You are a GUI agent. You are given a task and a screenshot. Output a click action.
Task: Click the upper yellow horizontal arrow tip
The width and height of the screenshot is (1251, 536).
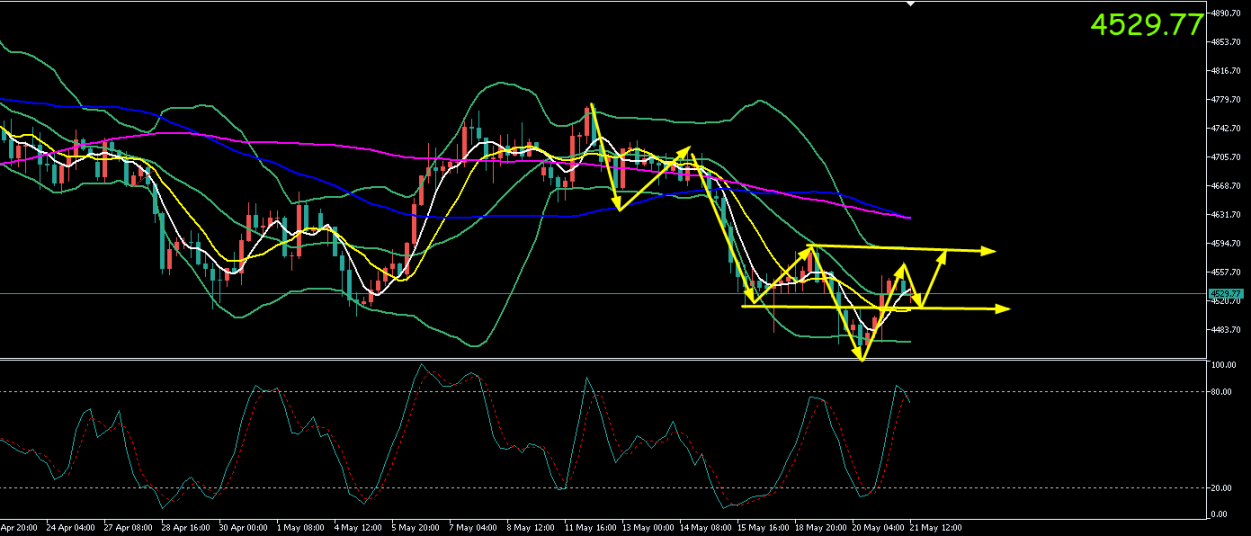[x=988, y=250]
